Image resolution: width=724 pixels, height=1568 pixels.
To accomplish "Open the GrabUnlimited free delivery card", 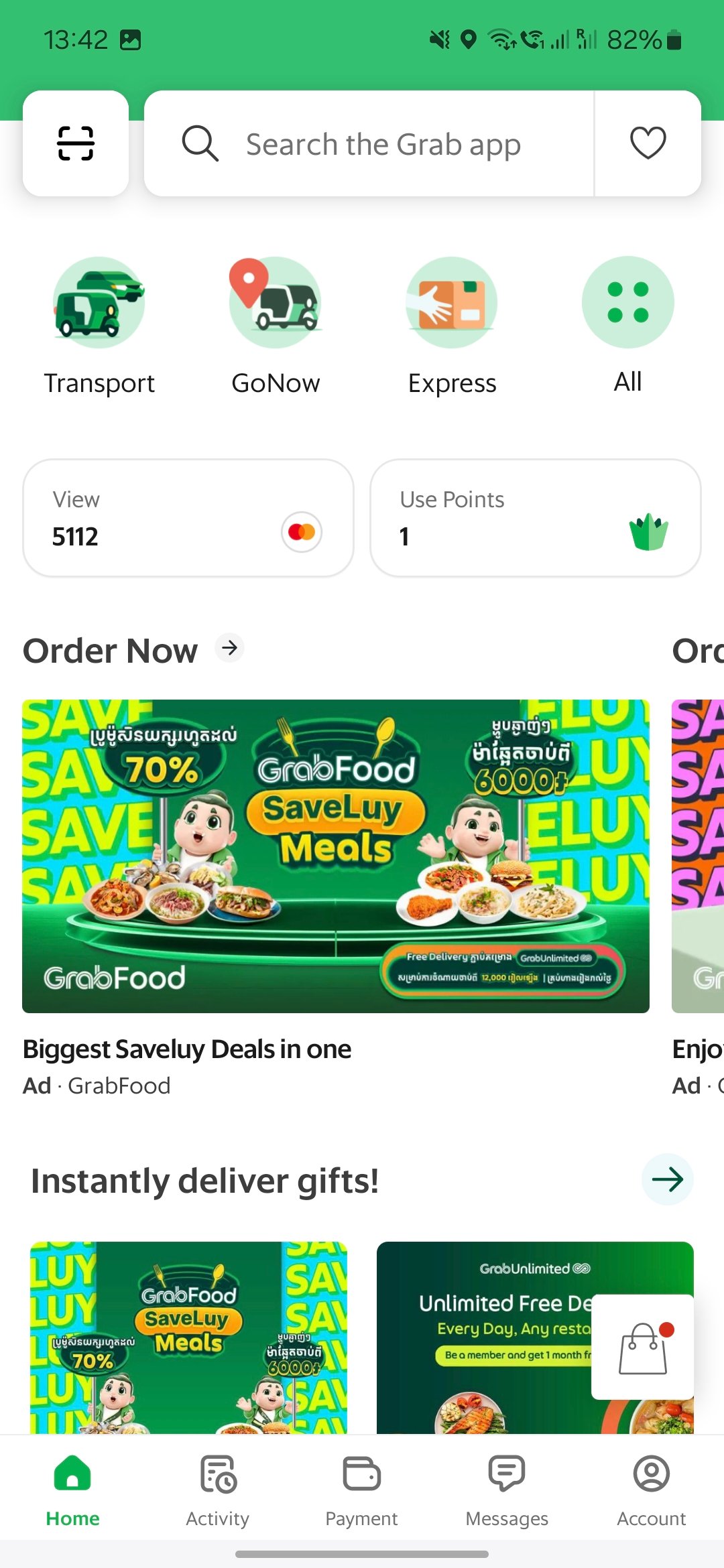I will [483, 1333].
